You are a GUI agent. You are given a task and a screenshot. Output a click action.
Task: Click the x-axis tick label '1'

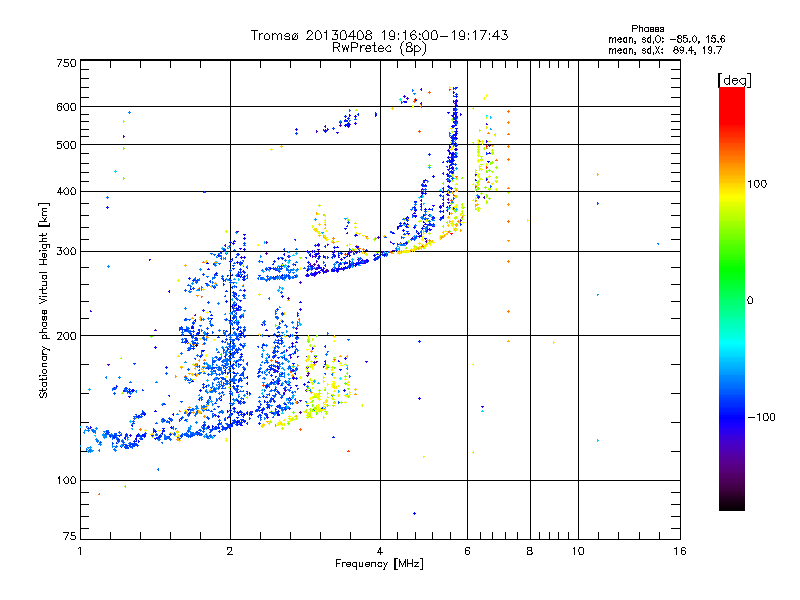coord(80,551)
